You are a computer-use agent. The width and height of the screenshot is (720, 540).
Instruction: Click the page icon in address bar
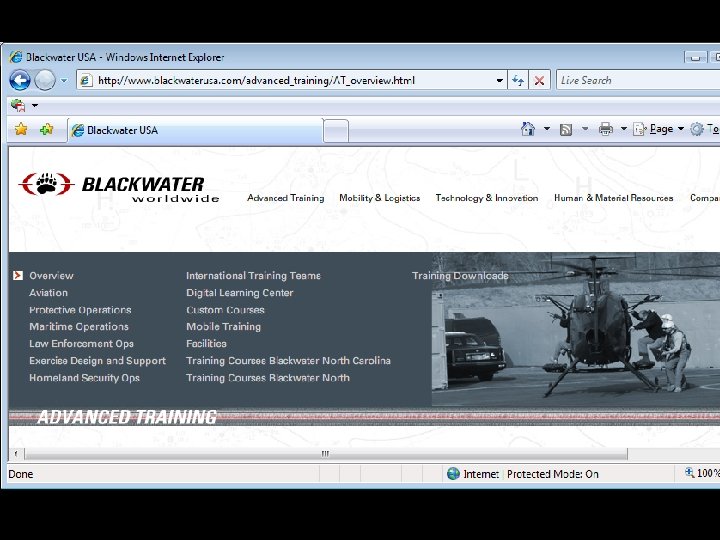86,80
